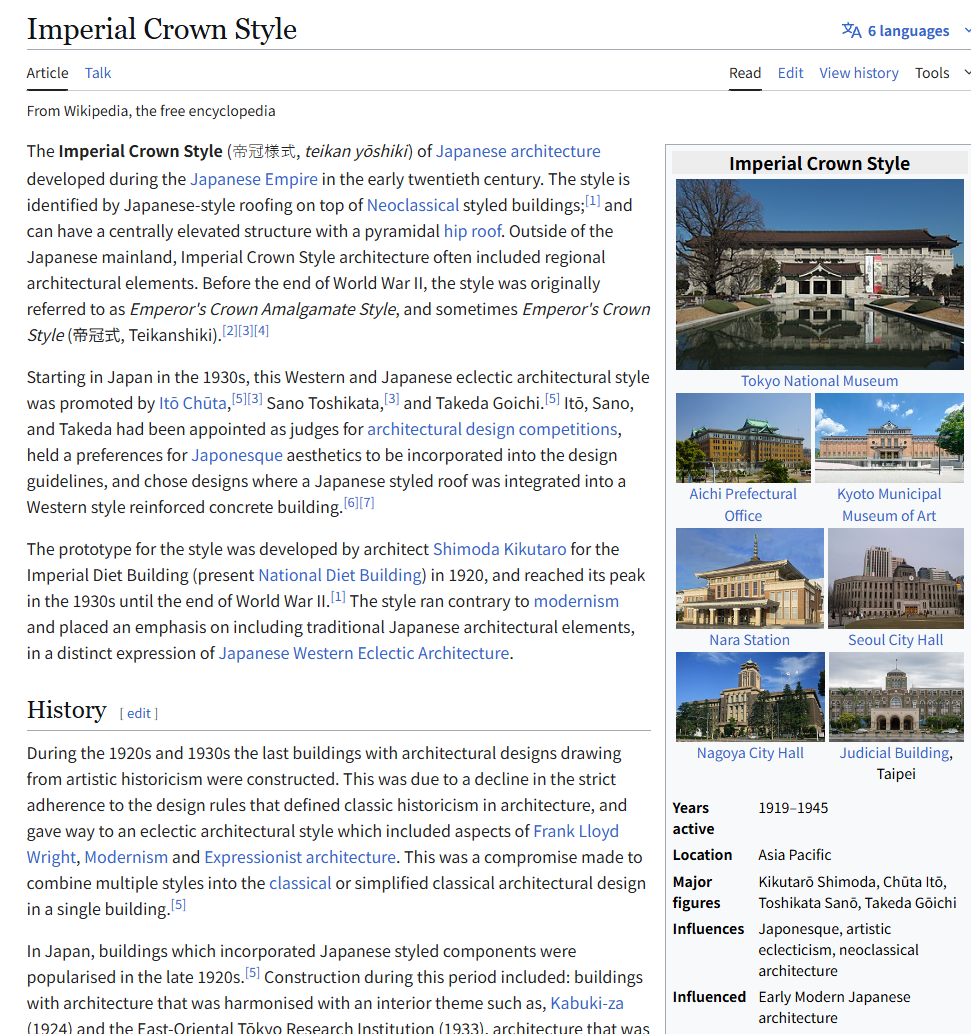This screenshot has height=1034, width=971.
Task: Open the Expressionist architecture link
Action: 300,857
